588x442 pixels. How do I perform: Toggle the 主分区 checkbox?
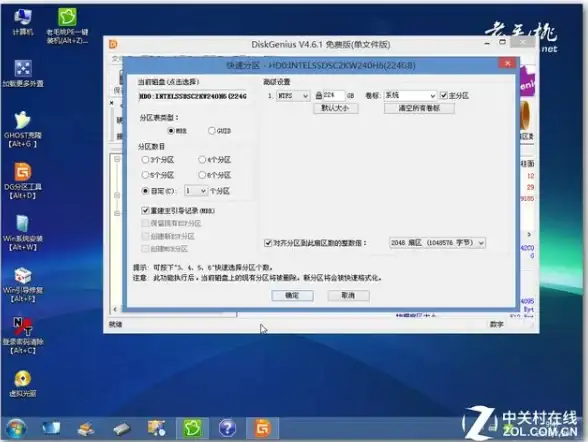444,95
